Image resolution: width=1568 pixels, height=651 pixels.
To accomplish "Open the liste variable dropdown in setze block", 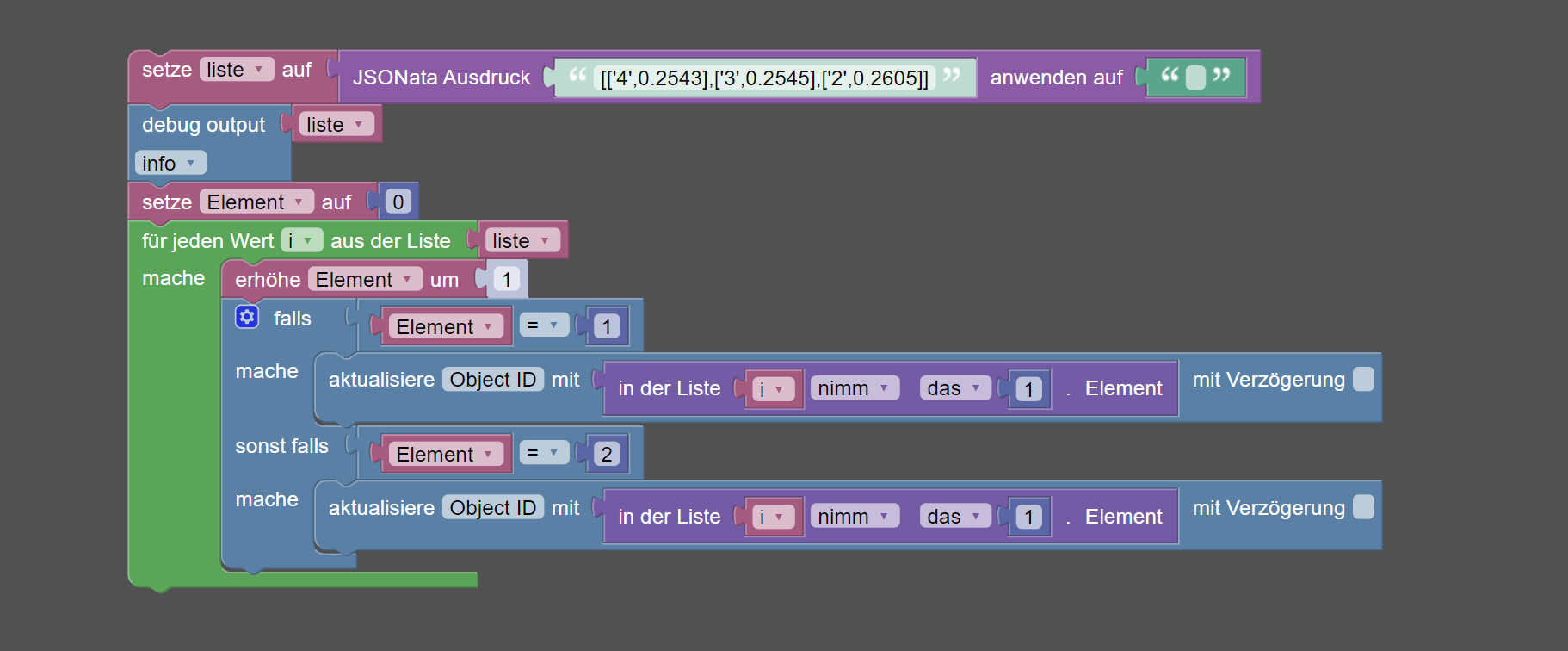I will (237, 70).
